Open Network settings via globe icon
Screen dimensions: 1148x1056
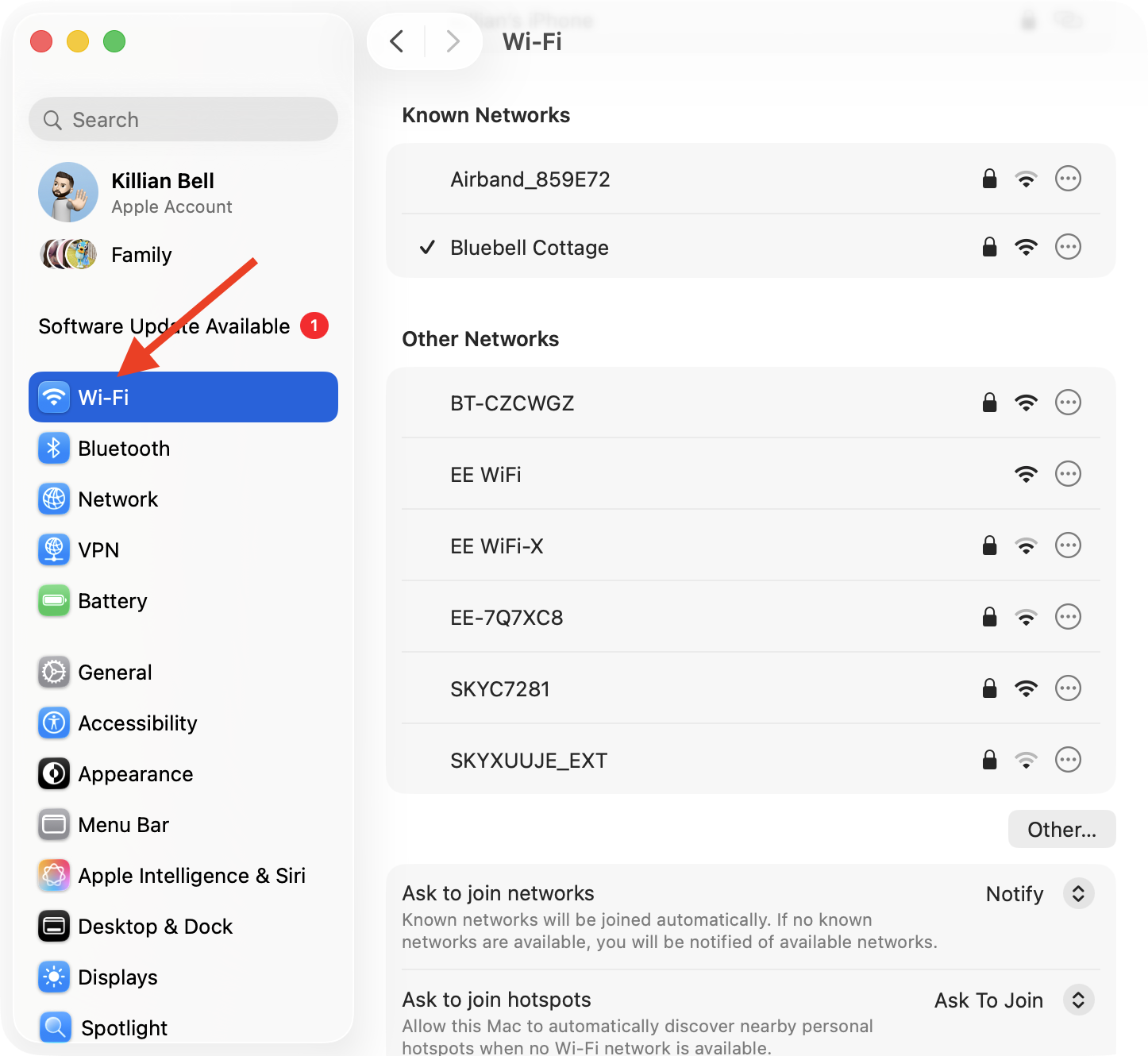[53, 499]
